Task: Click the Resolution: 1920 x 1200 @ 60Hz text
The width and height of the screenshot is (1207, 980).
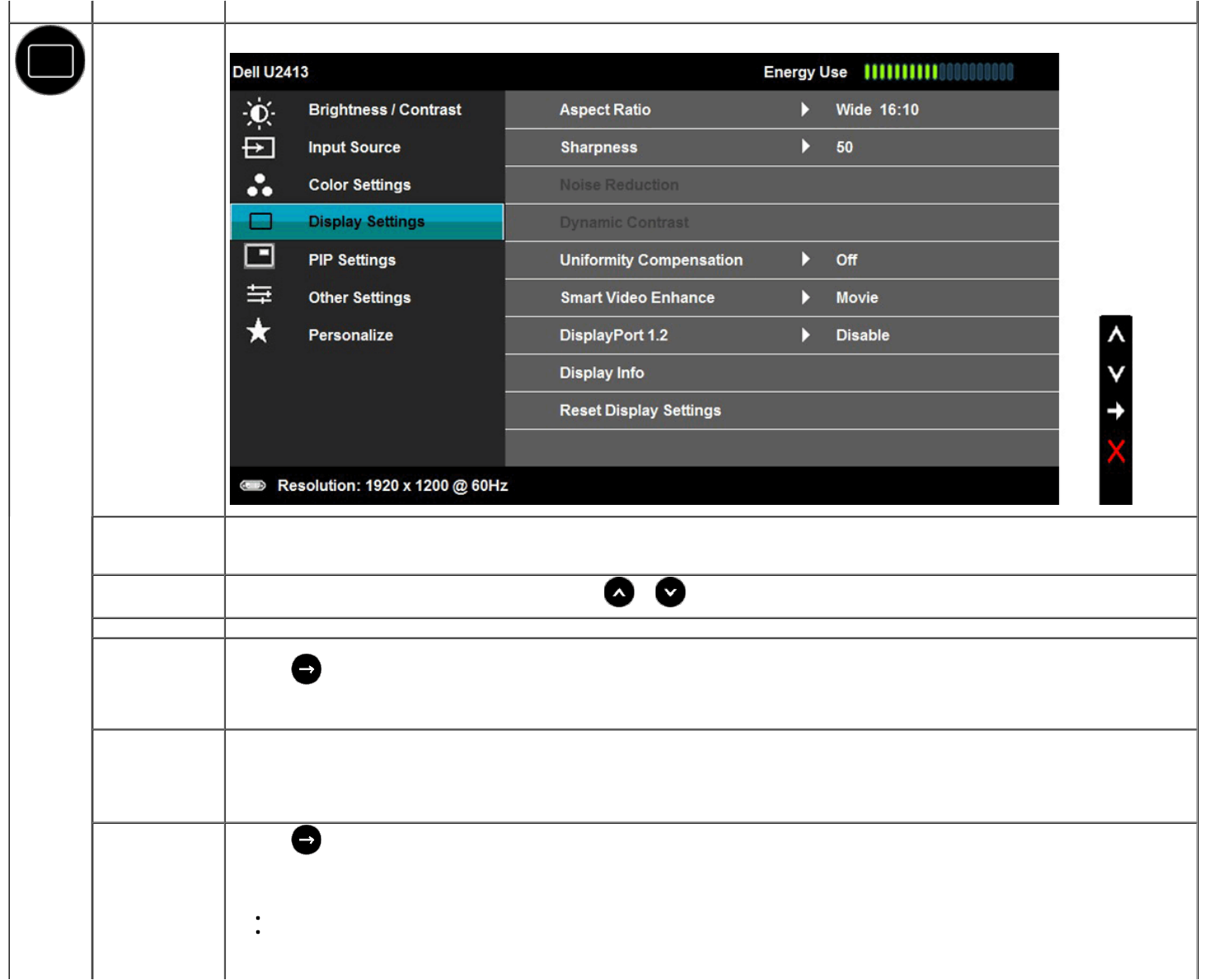Action: (x=393, y=485)
